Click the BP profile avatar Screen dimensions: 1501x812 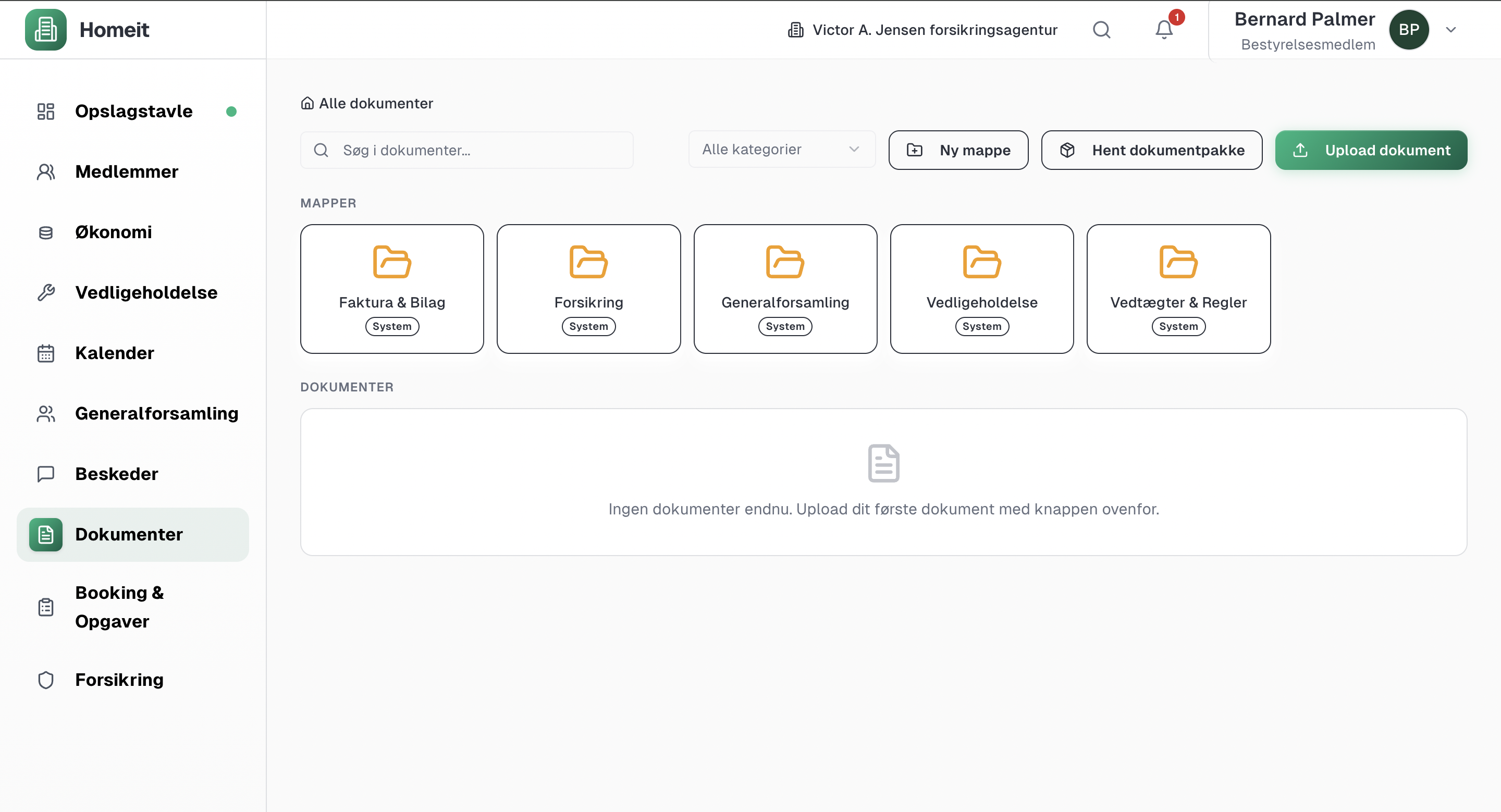pyautogui.click(x=1409, y=30)
